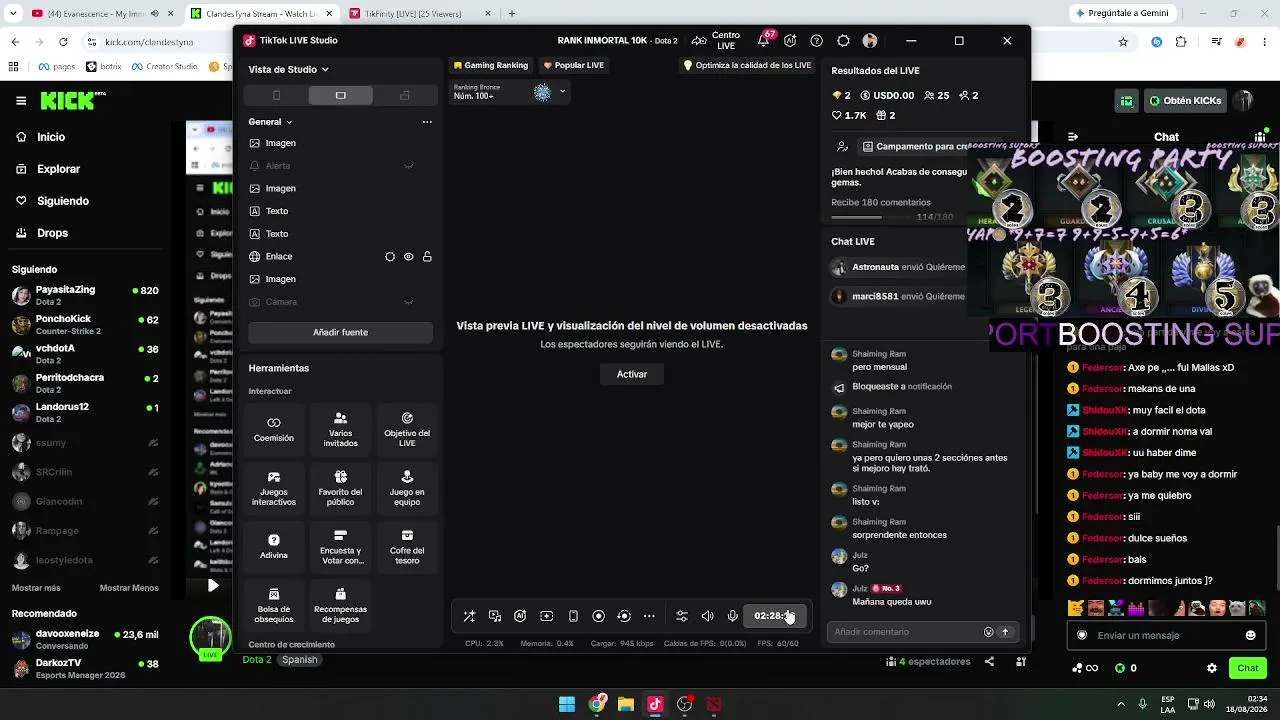Click the replay capture icon in the bottom toolbar

(624, 616)
